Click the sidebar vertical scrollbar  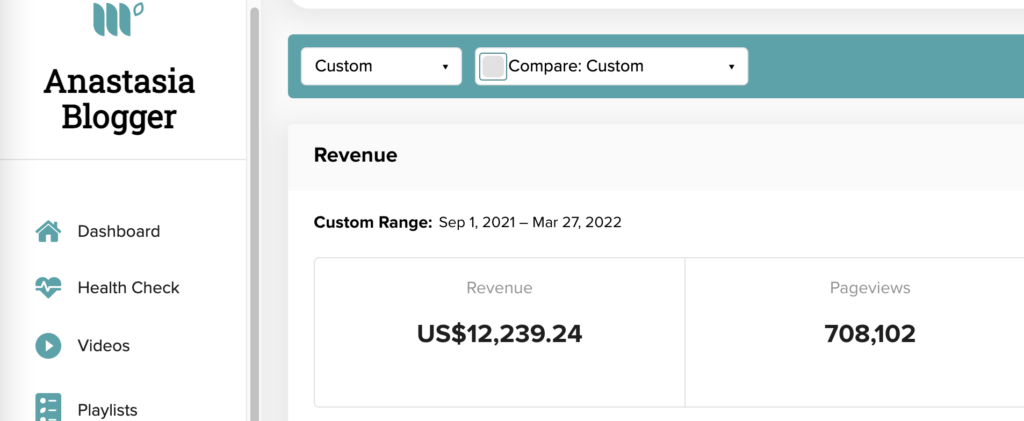tap(254, 214)
